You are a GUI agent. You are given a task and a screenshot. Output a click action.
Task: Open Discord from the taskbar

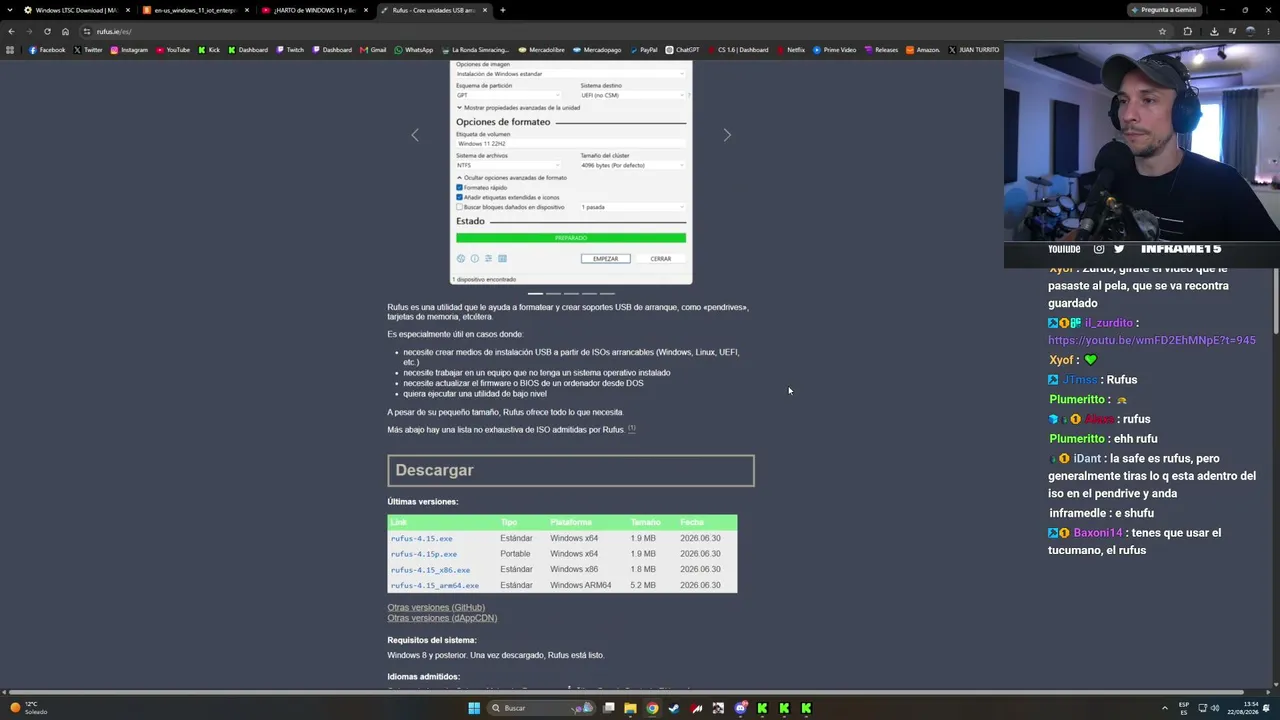pos(740,708)
